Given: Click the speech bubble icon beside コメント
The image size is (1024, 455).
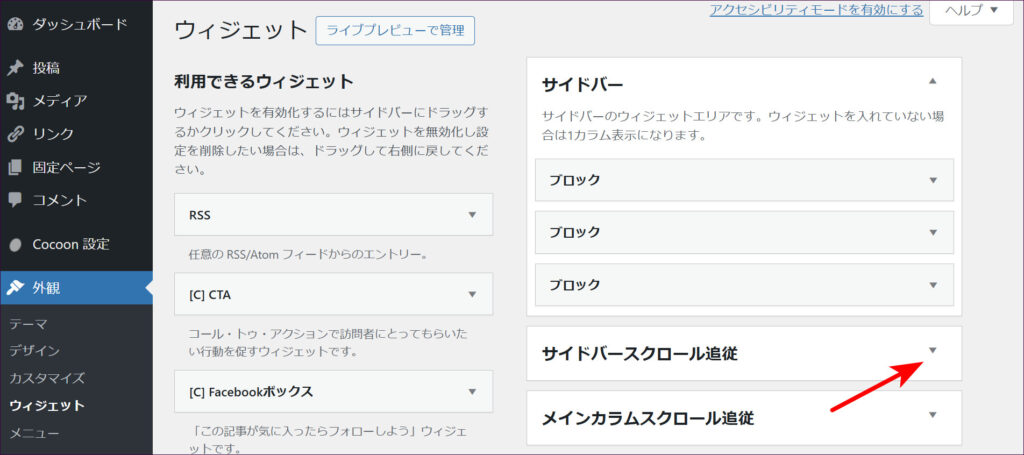Looking at the screenshot, I should tap(15, 200).
